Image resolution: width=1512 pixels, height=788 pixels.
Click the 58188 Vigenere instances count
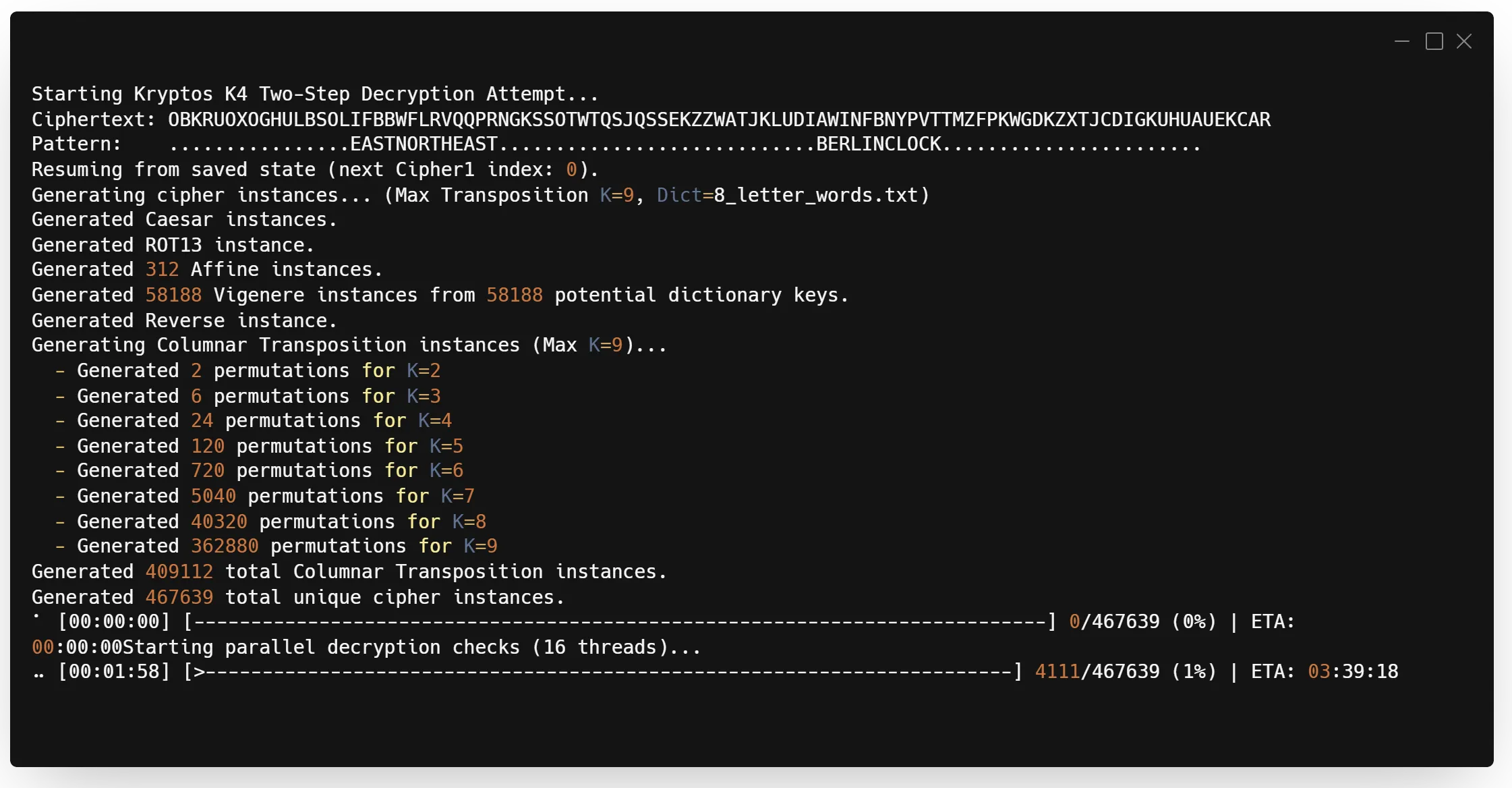(x=173, y=295)
